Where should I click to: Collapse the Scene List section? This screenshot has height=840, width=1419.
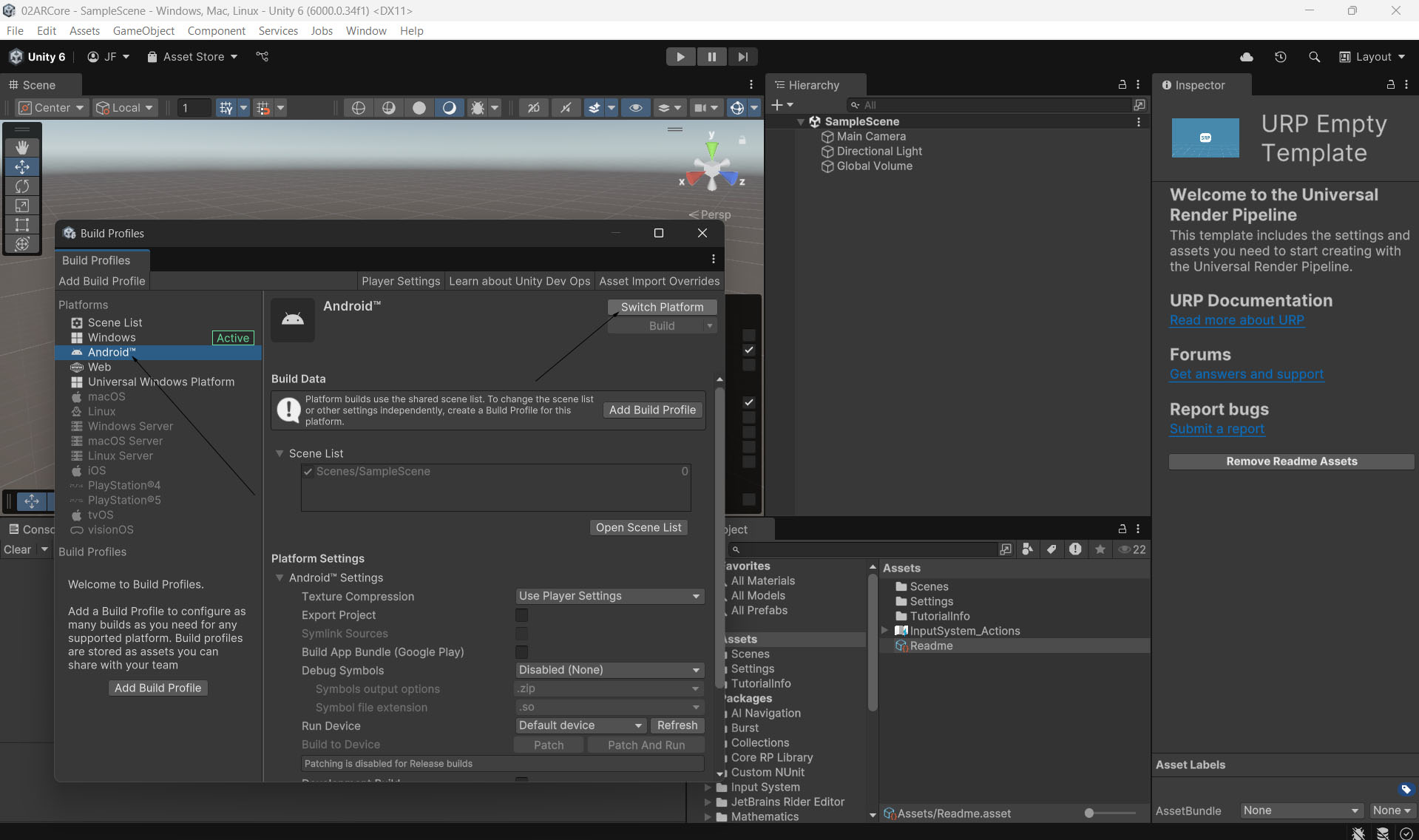pos(280,453)
